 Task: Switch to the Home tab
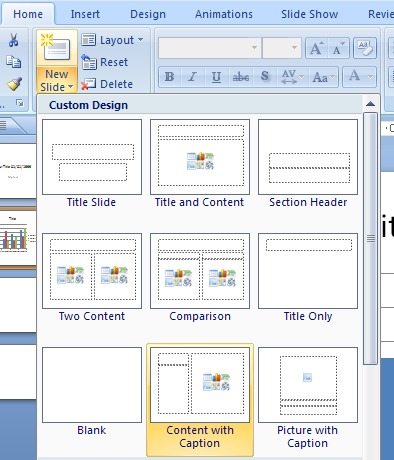28,14
